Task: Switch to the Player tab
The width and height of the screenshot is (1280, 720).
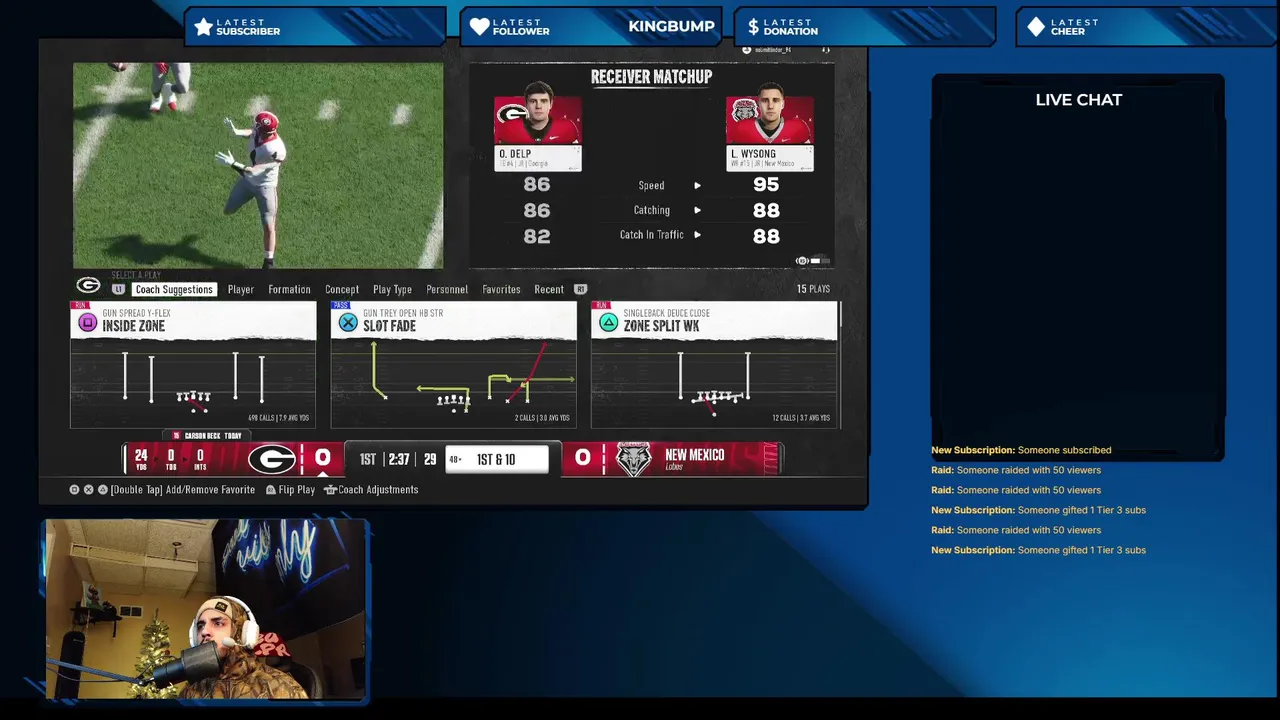Action: [240, 289]
